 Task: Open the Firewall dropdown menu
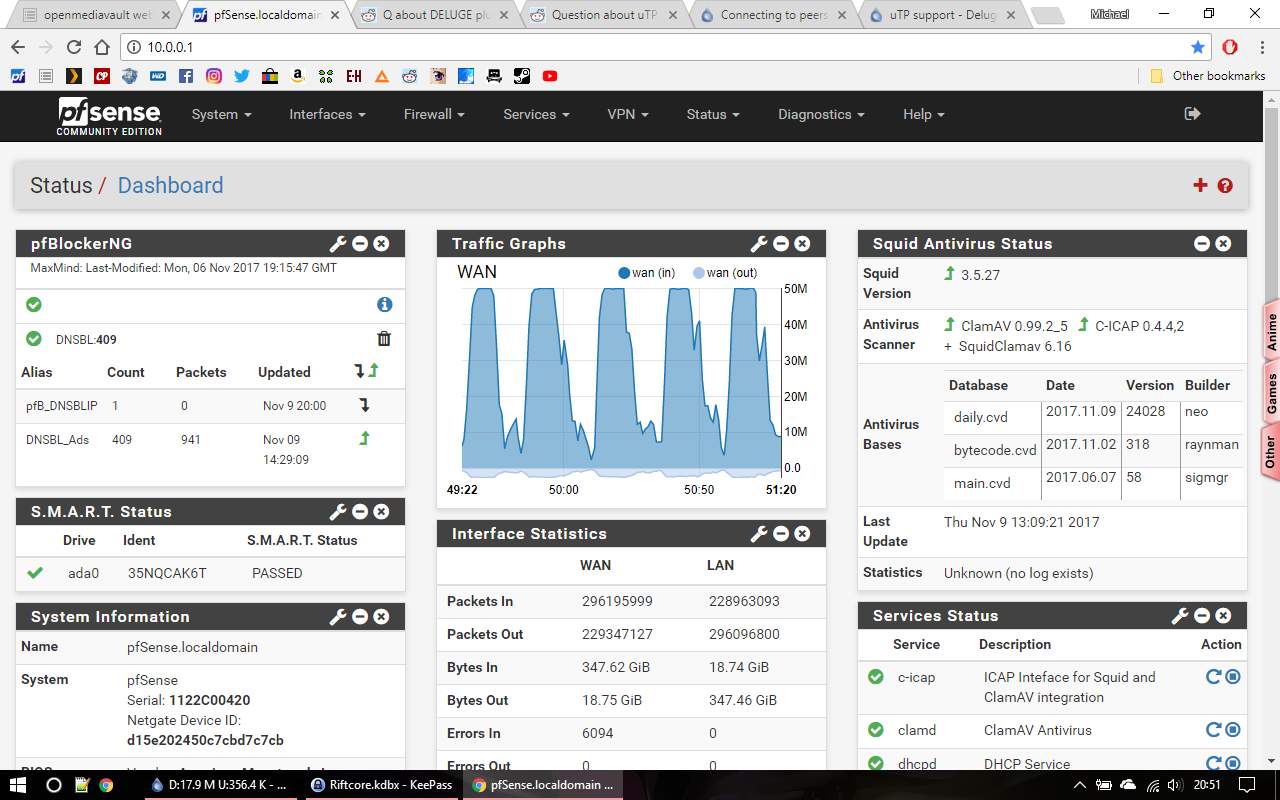[x=434, y=114]
